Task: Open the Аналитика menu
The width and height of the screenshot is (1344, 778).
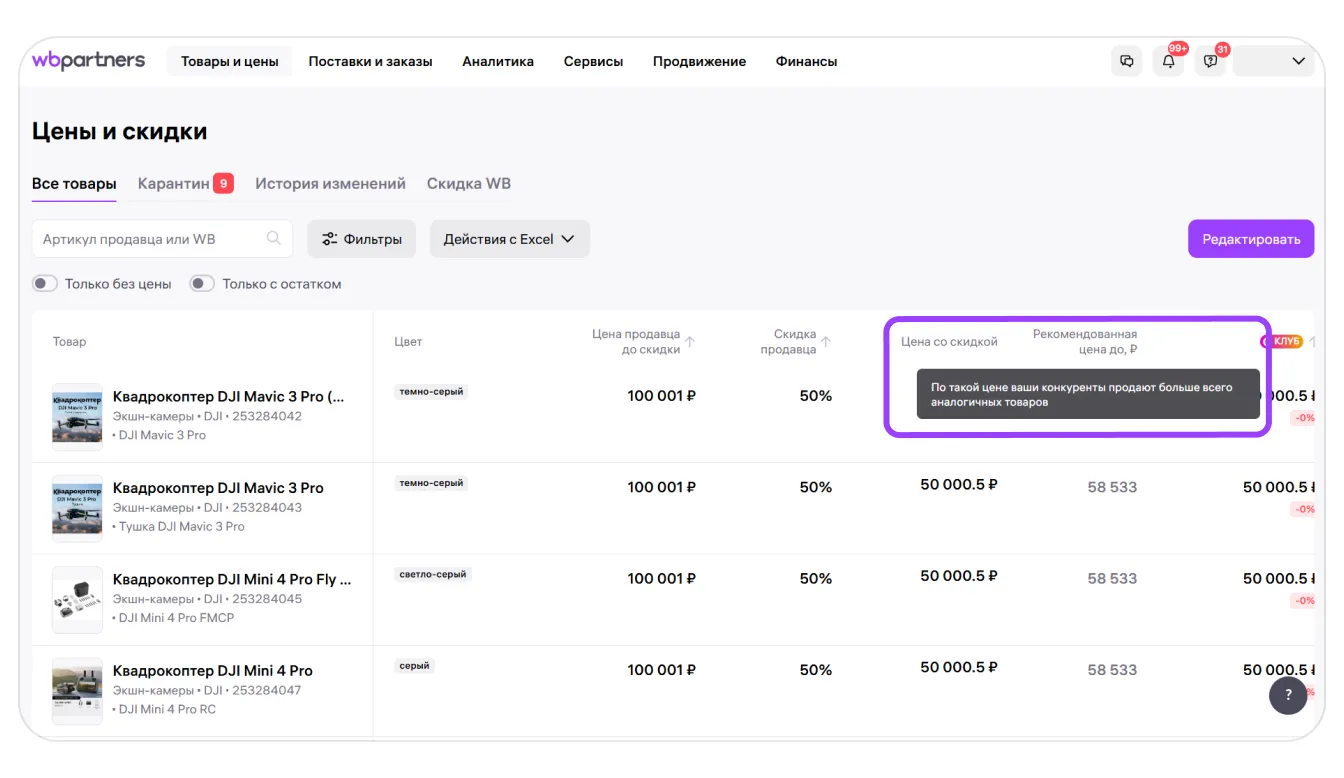Action: (498, 61)
